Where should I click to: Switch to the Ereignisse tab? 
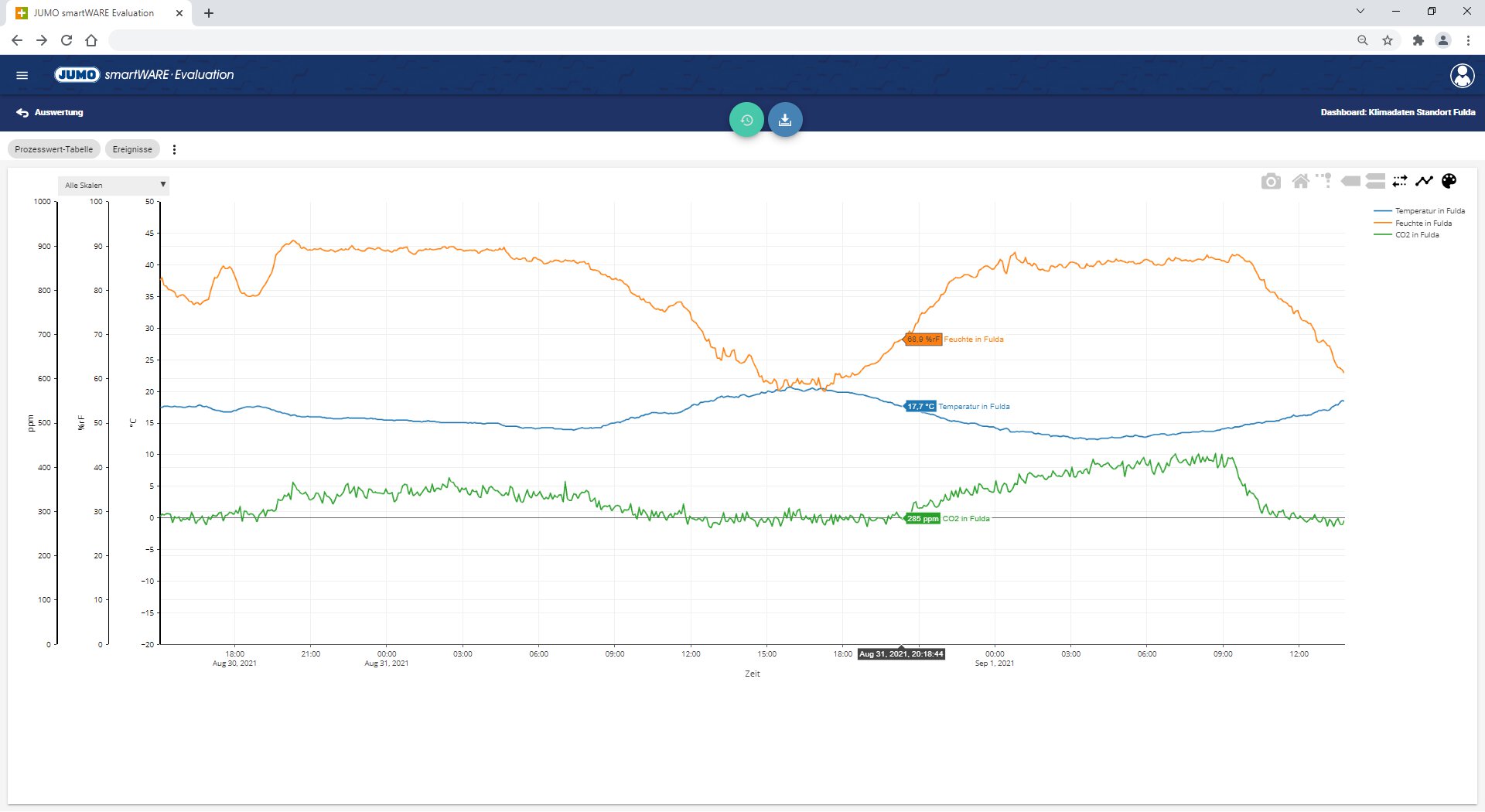pos(132,149)
